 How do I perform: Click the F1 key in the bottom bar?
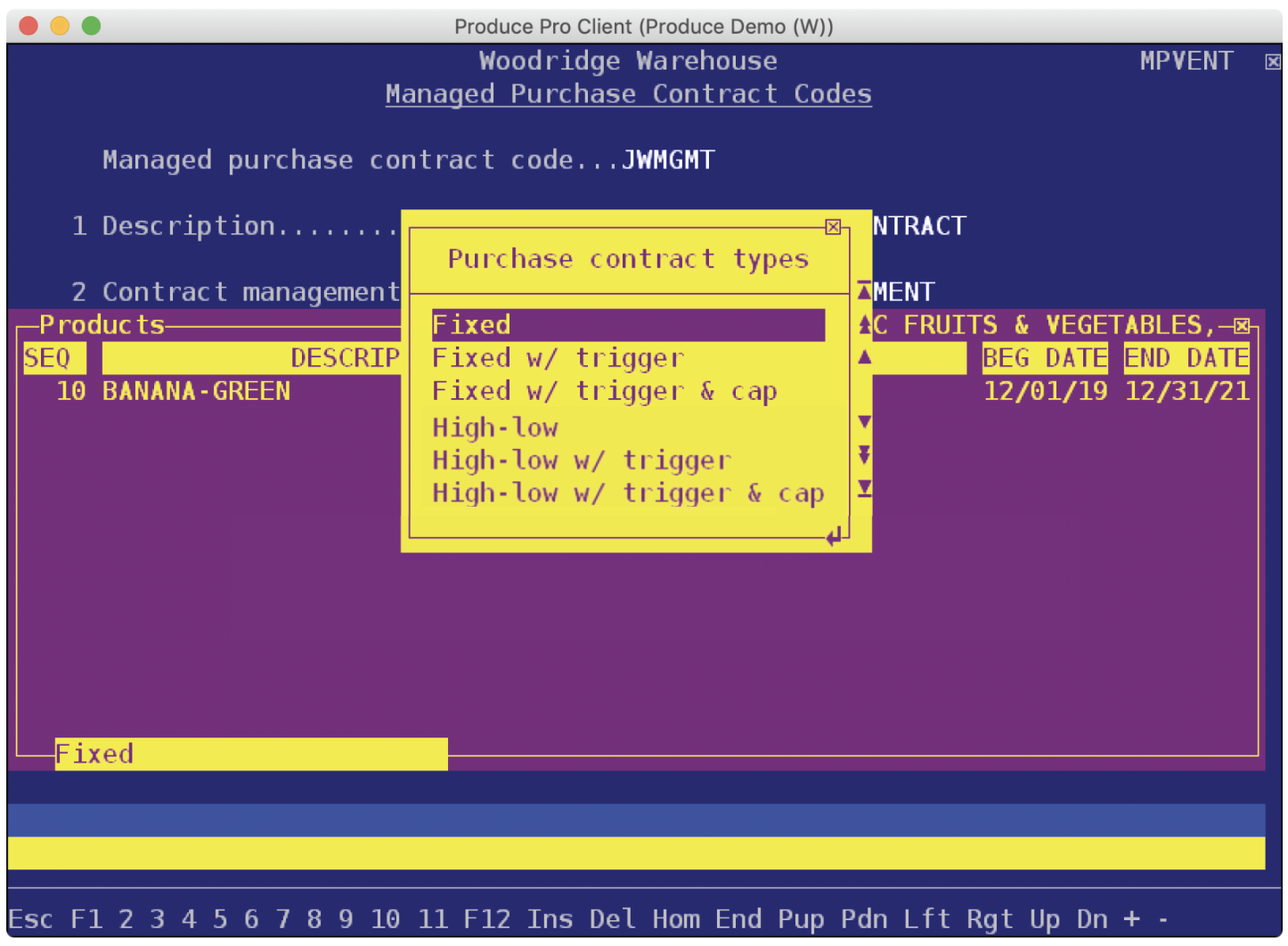pos(86,918)
